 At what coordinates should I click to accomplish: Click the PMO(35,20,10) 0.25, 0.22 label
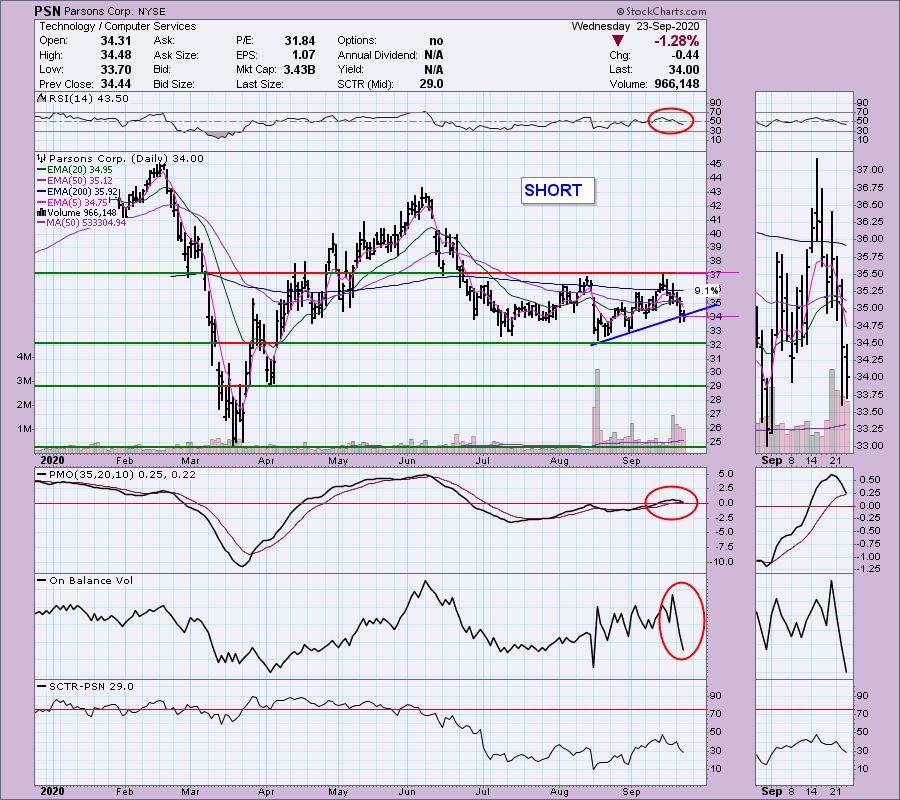tap(122, 475)
